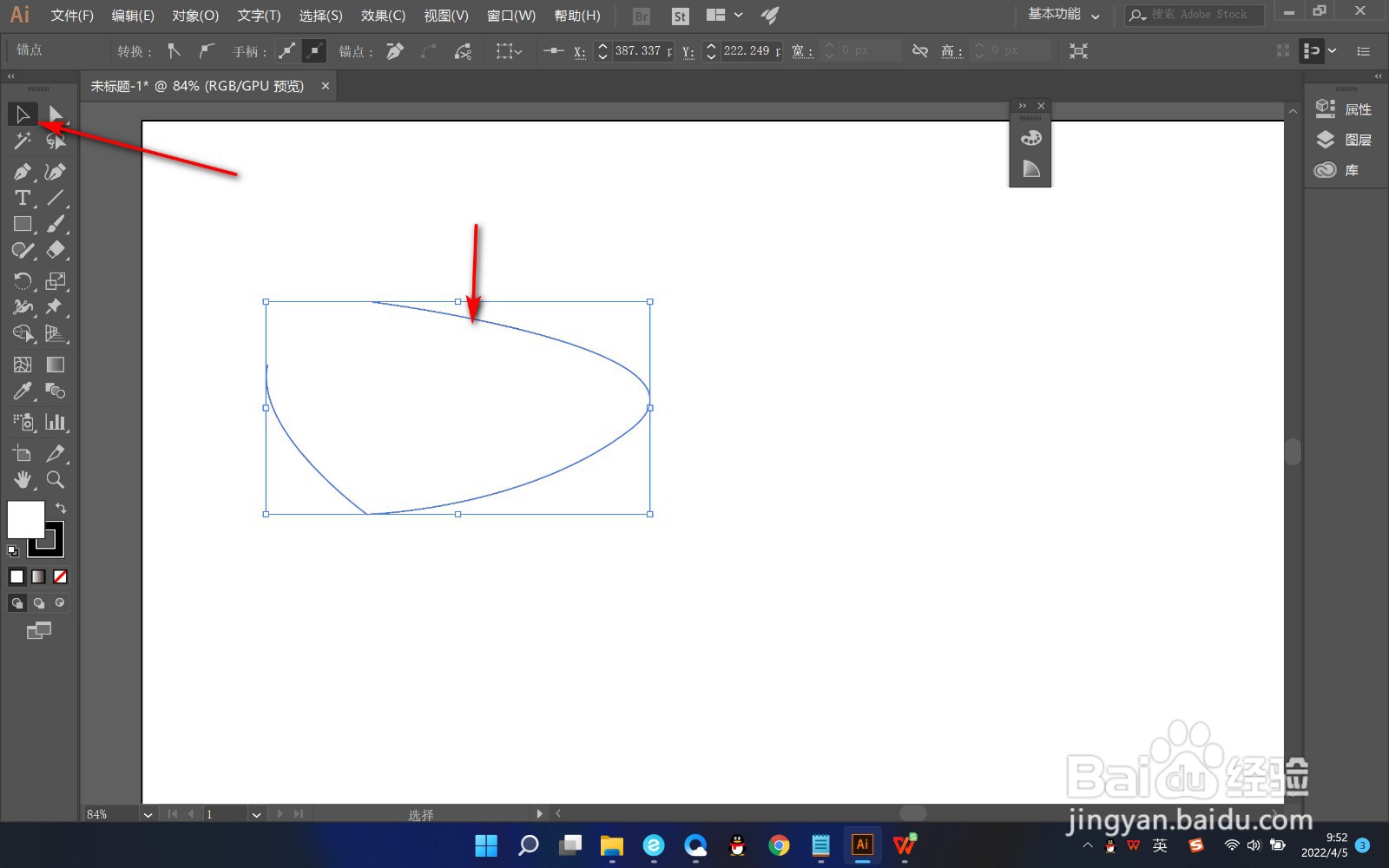Select the Magic Wand tool
Screen dimensions: 1389x868
tap(23, 141)
